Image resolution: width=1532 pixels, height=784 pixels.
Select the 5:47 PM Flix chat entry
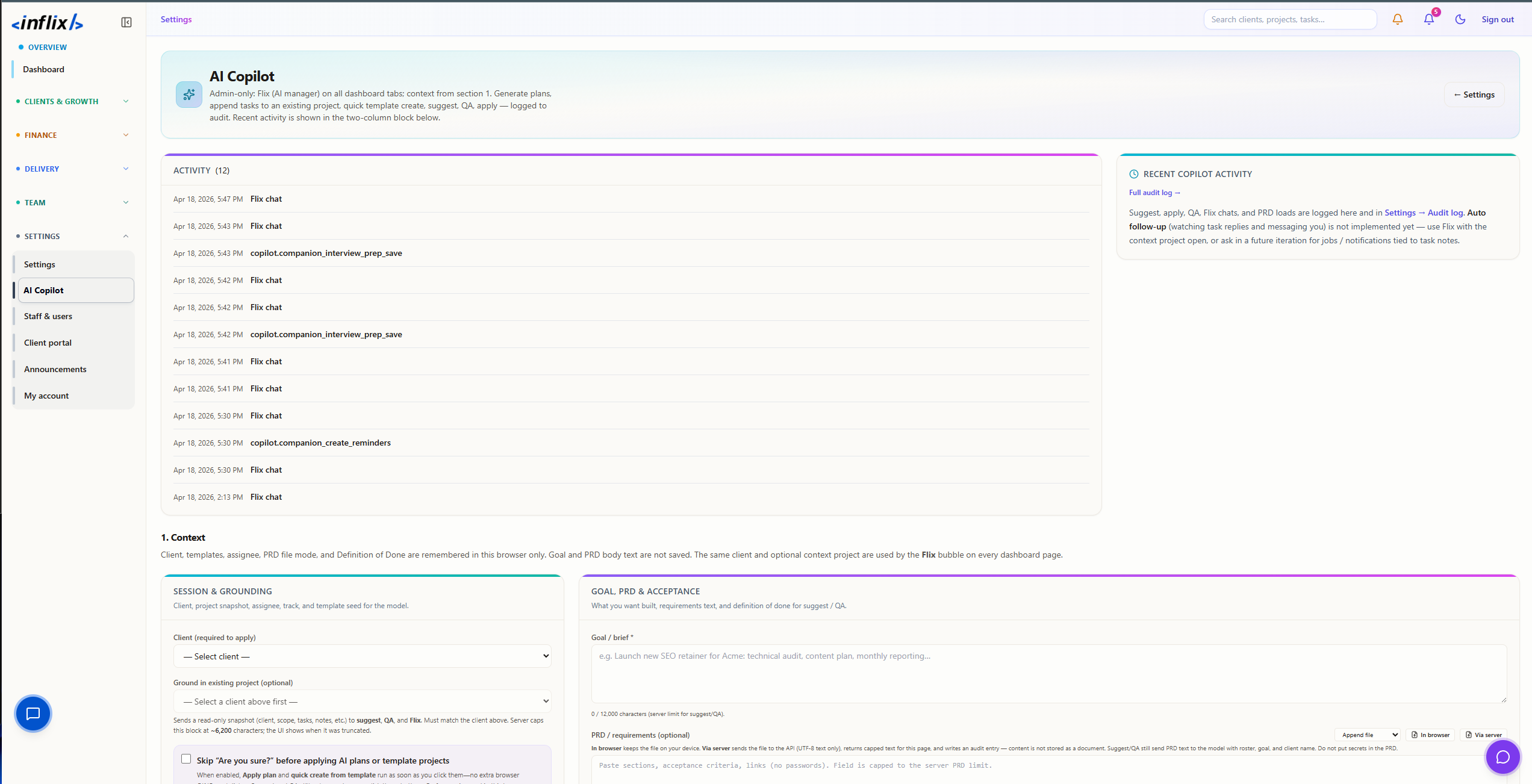[x=631, y=199]
